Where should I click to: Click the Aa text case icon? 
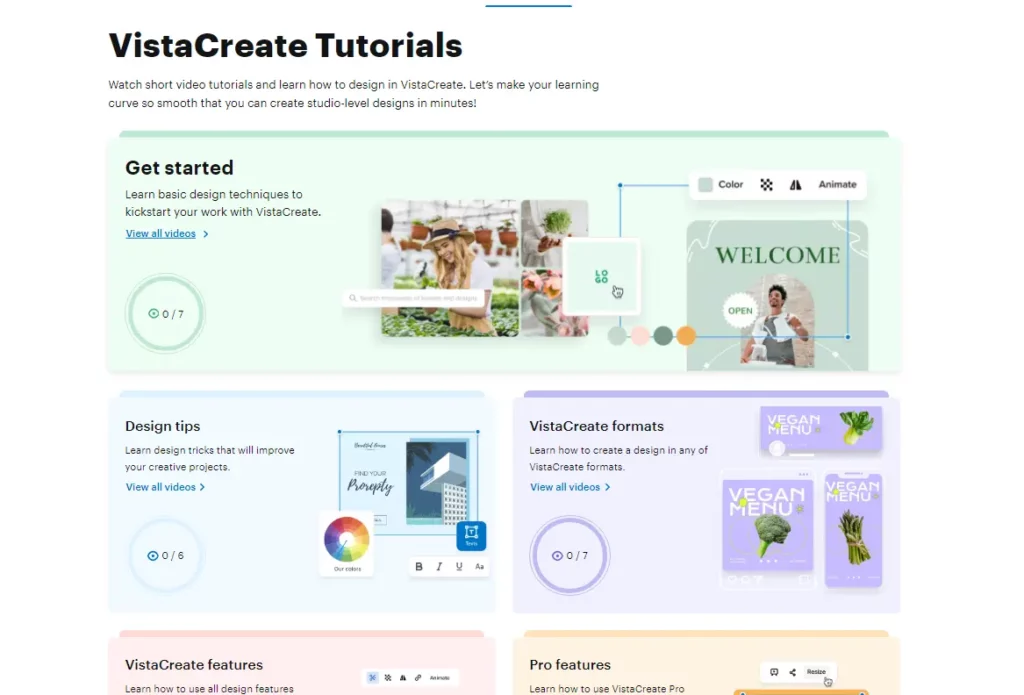click(x=479, y=566)
